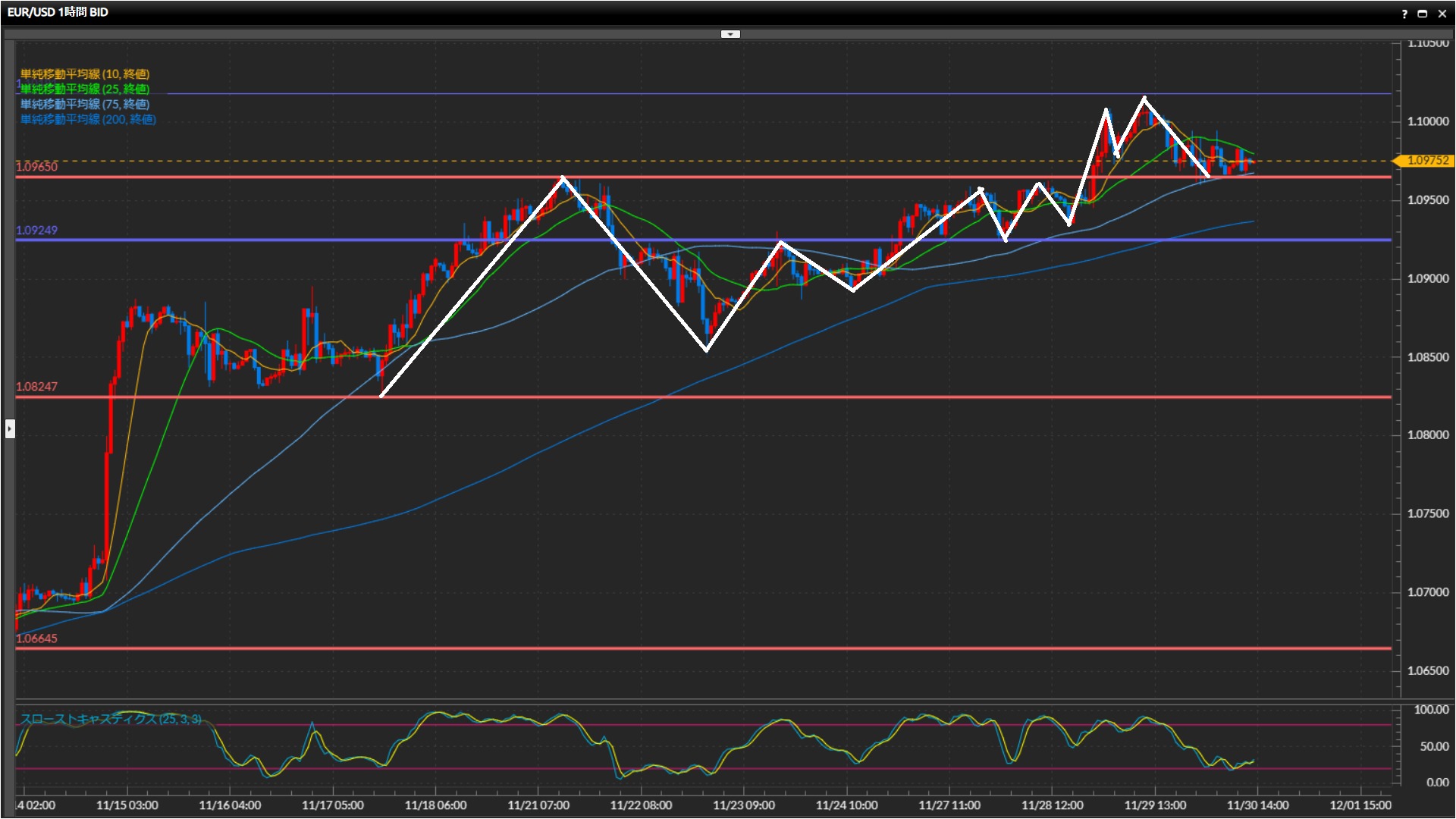Select the 200-period moving average label
Image resolution: width=1456 pixels, height=819 pixels.
pos(87,119)
